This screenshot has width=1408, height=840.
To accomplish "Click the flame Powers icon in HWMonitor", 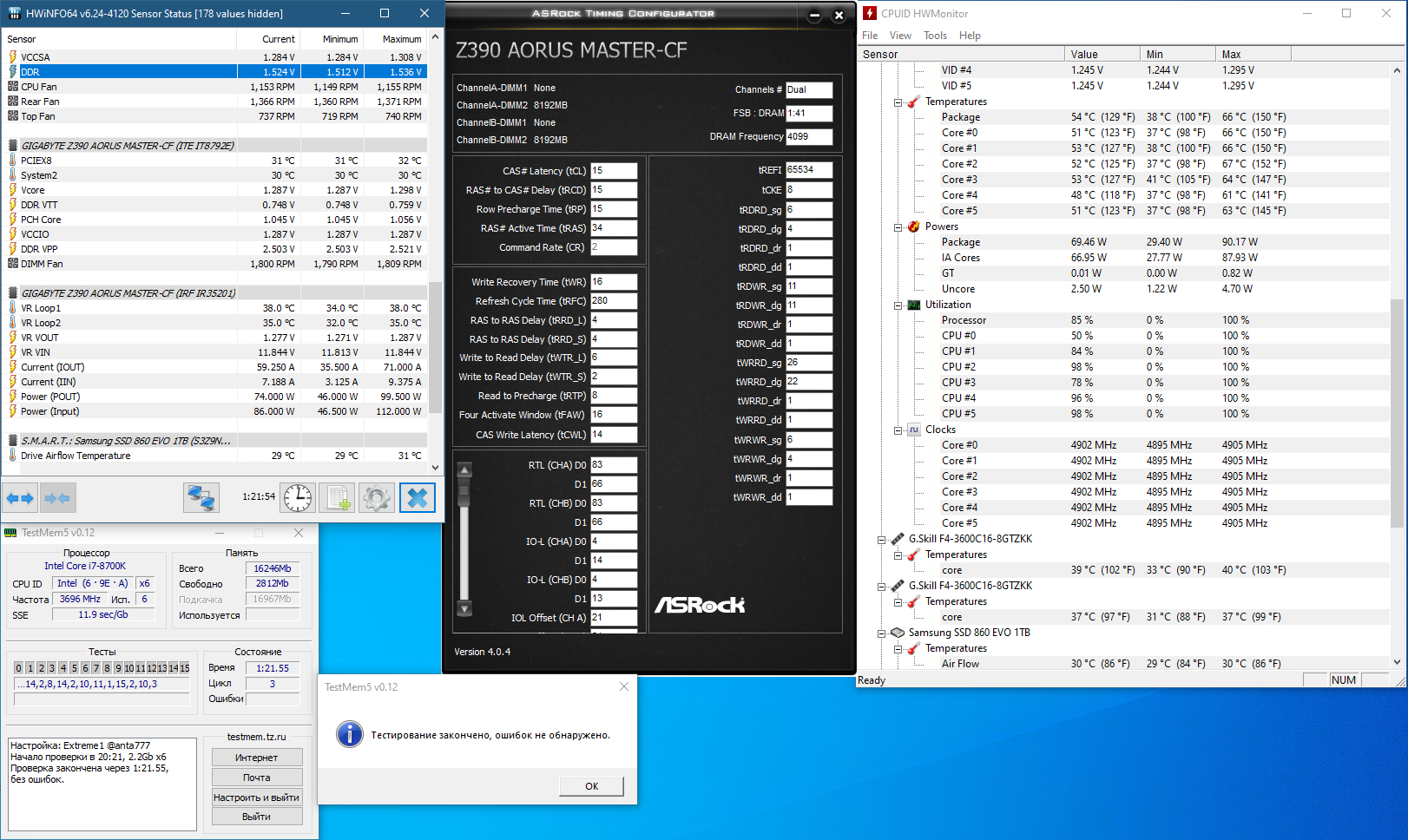I will point(913,226).
